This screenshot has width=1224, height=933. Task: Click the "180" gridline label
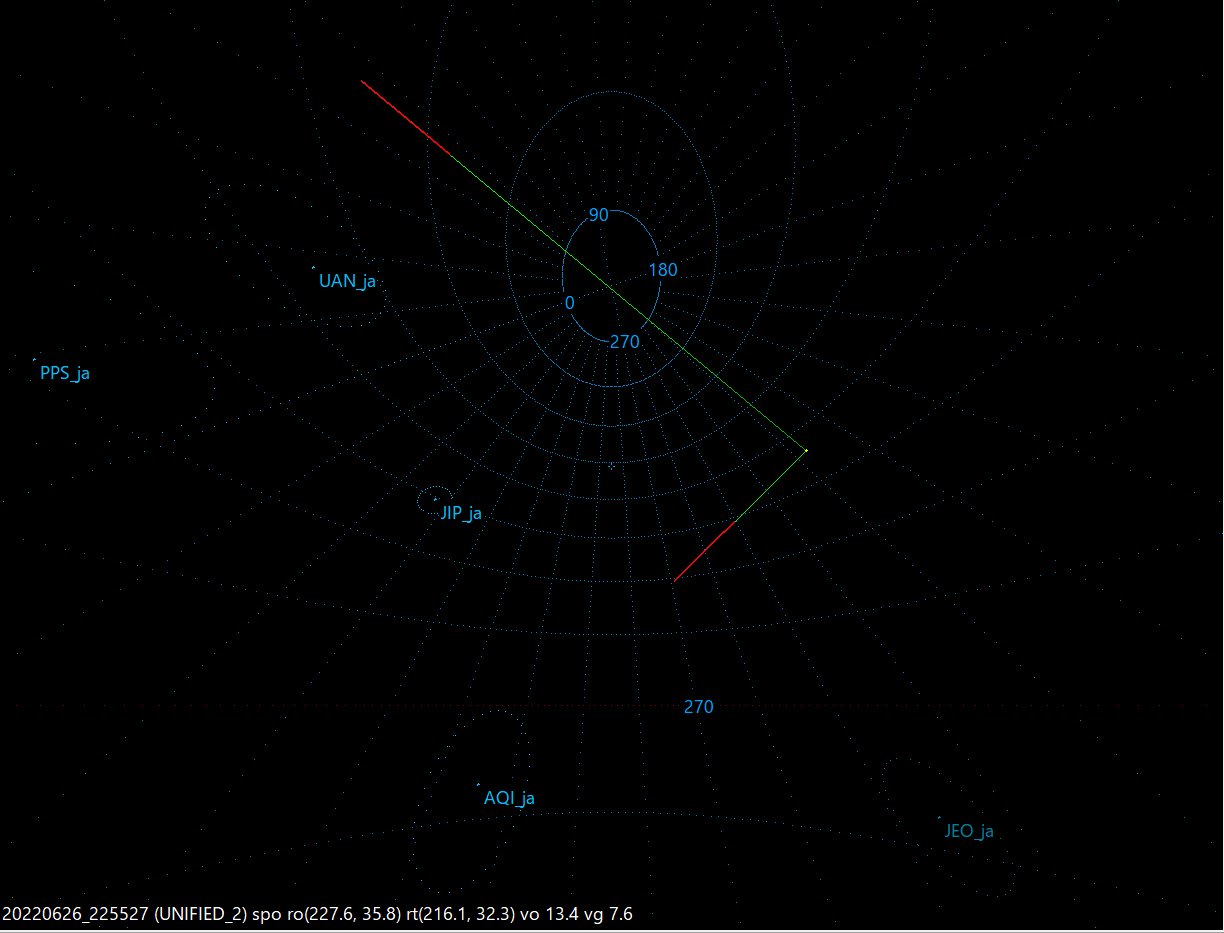[663, 270]
